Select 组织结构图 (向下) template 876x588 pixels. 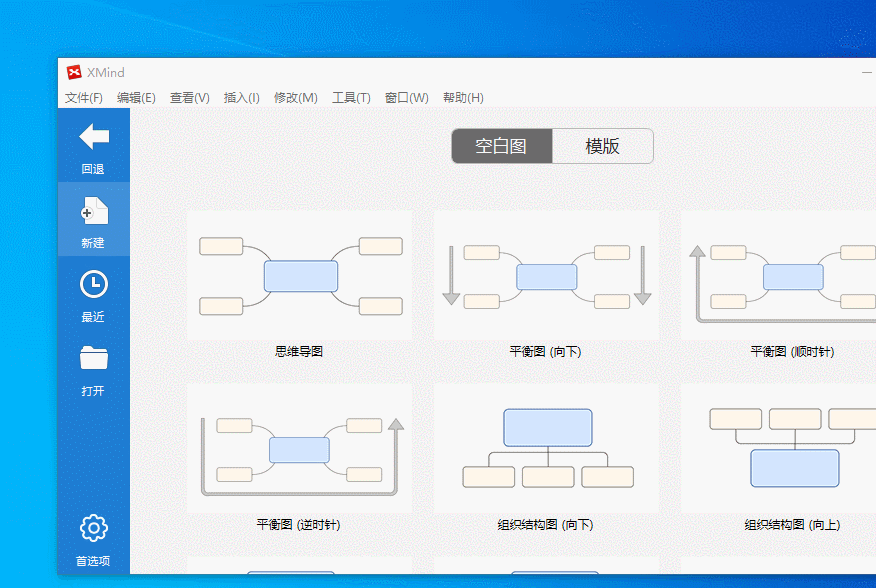547,447
